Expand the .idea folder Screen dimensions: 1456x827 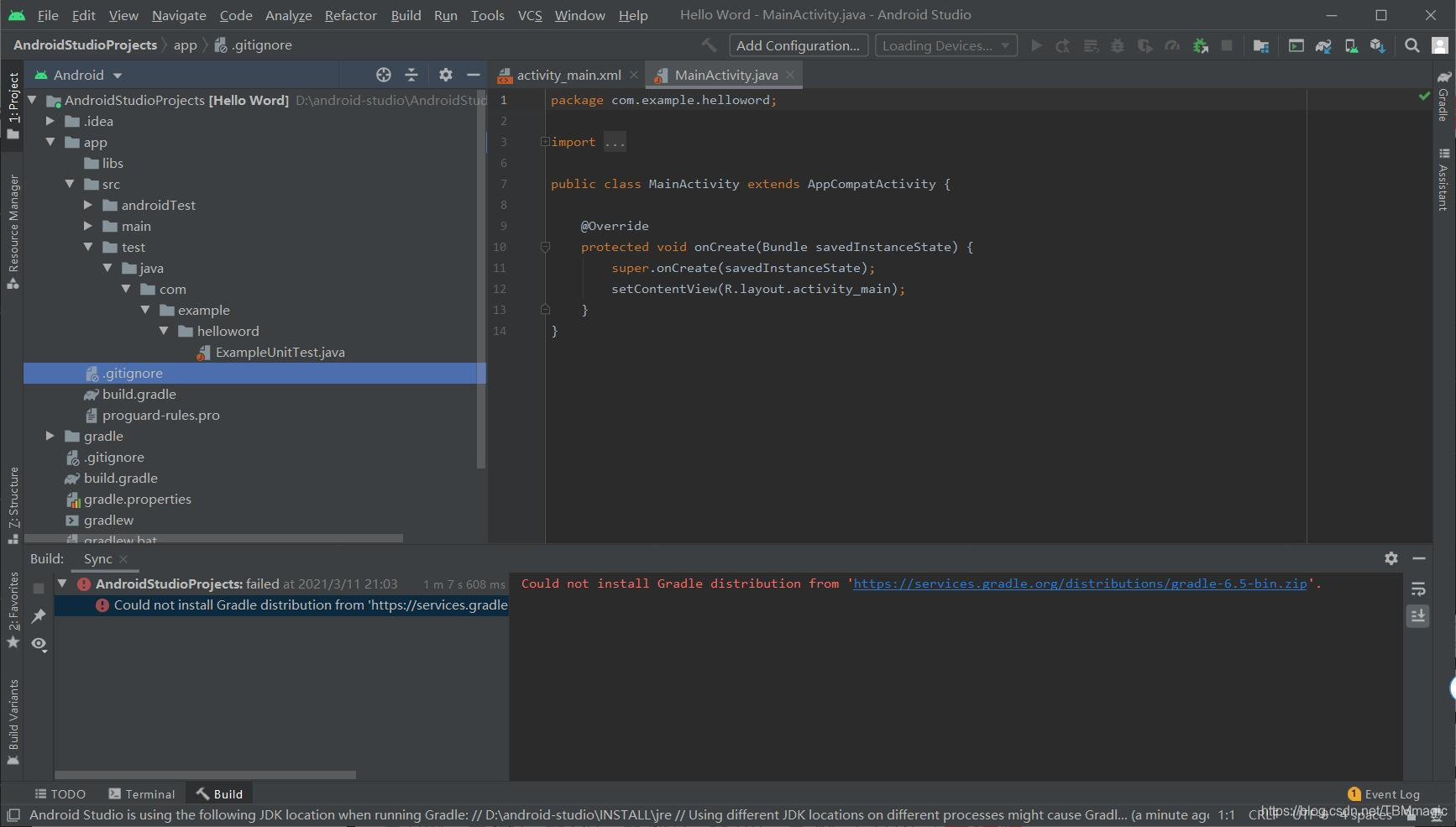click(x=50, y=121)
